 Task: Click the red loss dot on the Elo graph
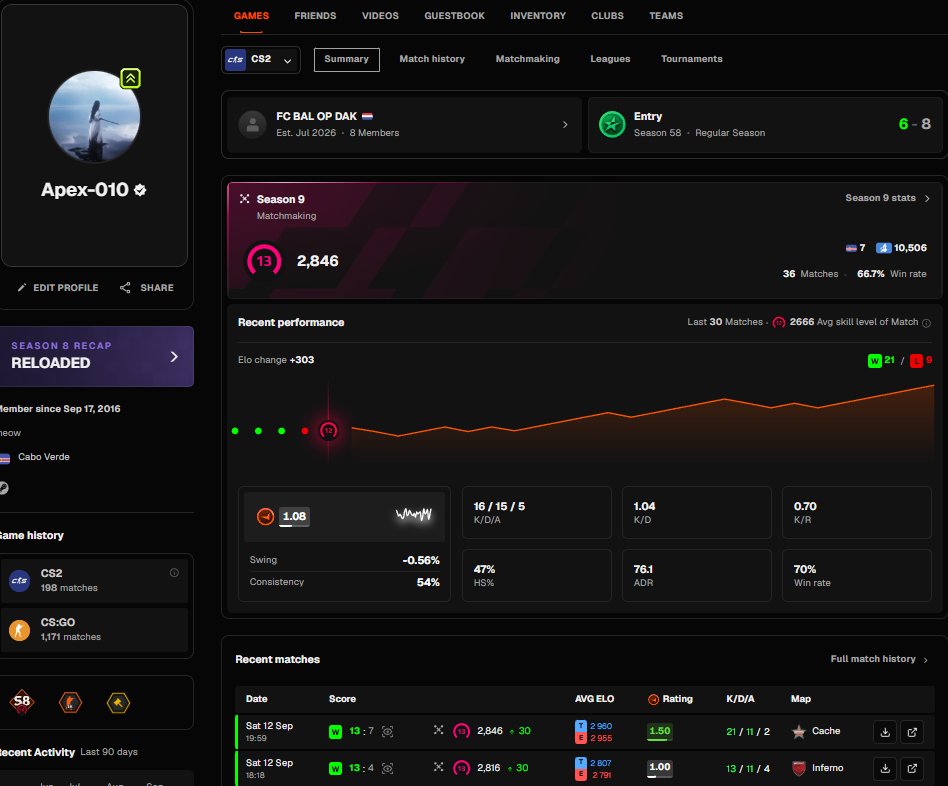[x=305, y=431]
